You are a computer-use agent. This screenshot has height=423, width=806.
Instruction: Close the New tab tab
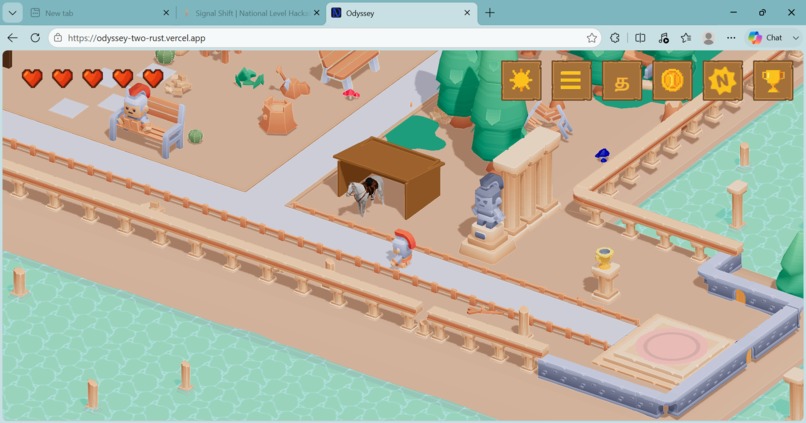click(x=166, y=13)
